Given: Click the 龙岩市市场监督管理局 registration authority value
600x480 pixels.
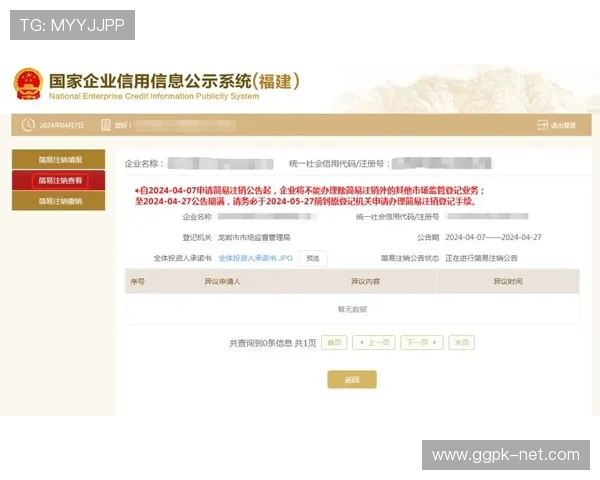Looking at the screenshot, I should tap(254, 238).
